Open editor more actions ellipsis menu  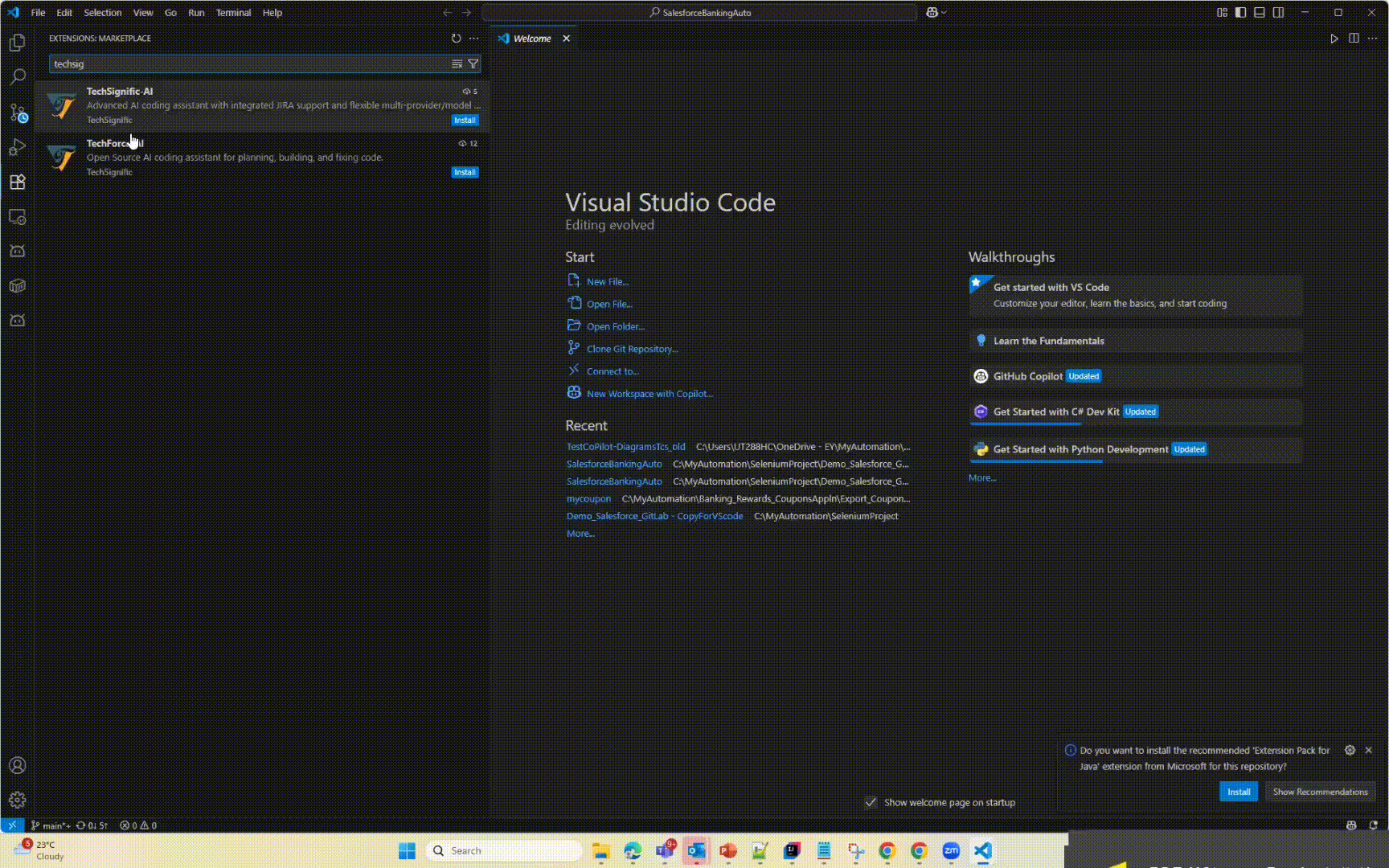point(1373,39)
